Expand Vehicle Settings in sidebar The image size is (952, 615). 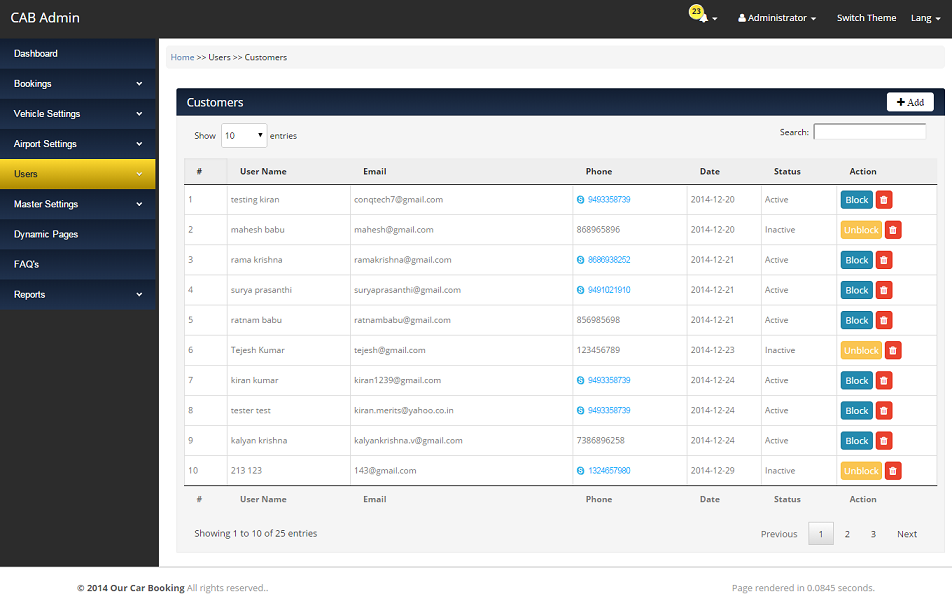click(x=78, y=114)
